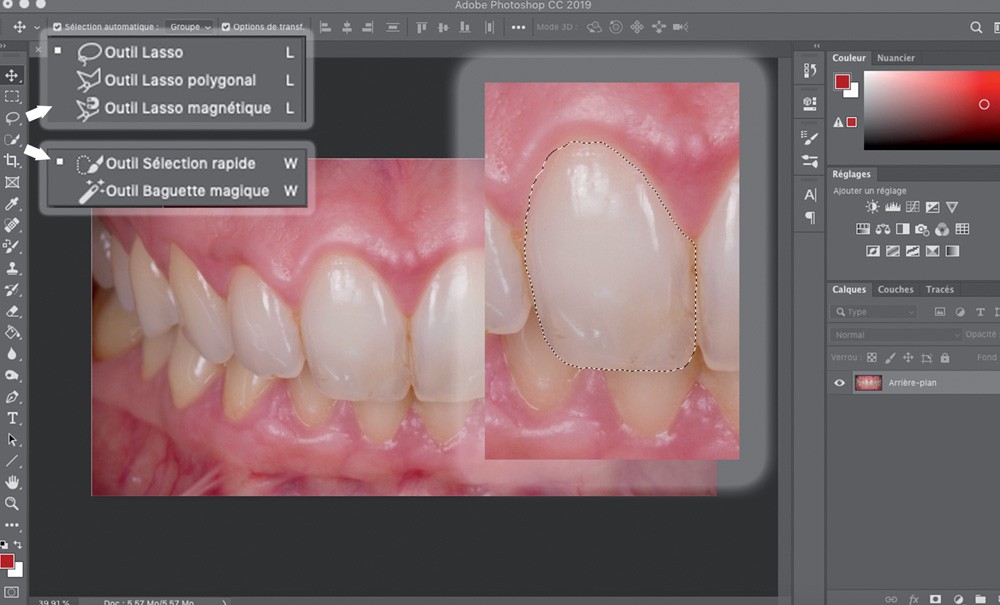Select the Type tool (T)
The image size is (1000, 605).
click(x=12, y=418)
